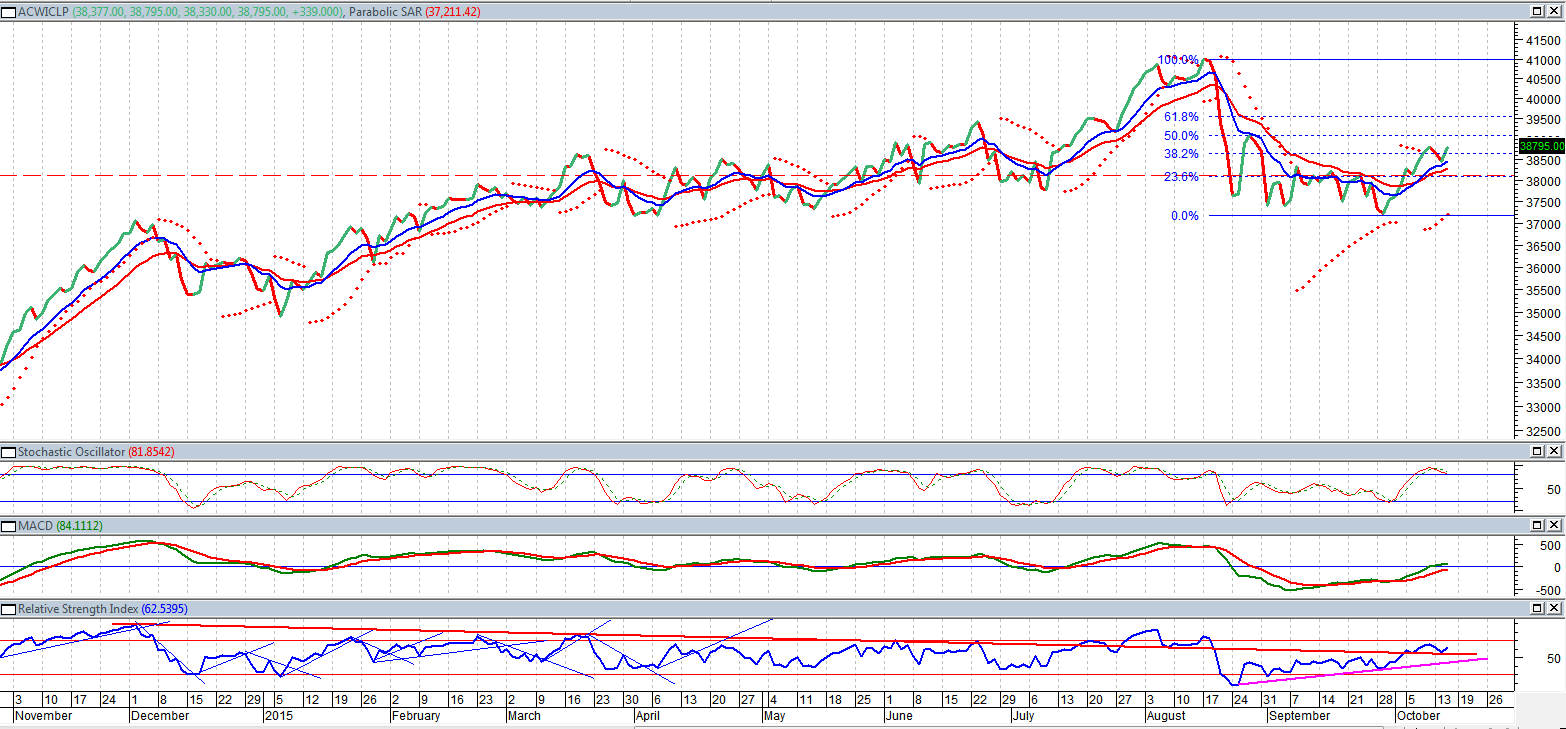This screenshot has width=1566, height=729.
Task: Open the ACWICLP price pane menu icon
Action: [x=9, y=11]
